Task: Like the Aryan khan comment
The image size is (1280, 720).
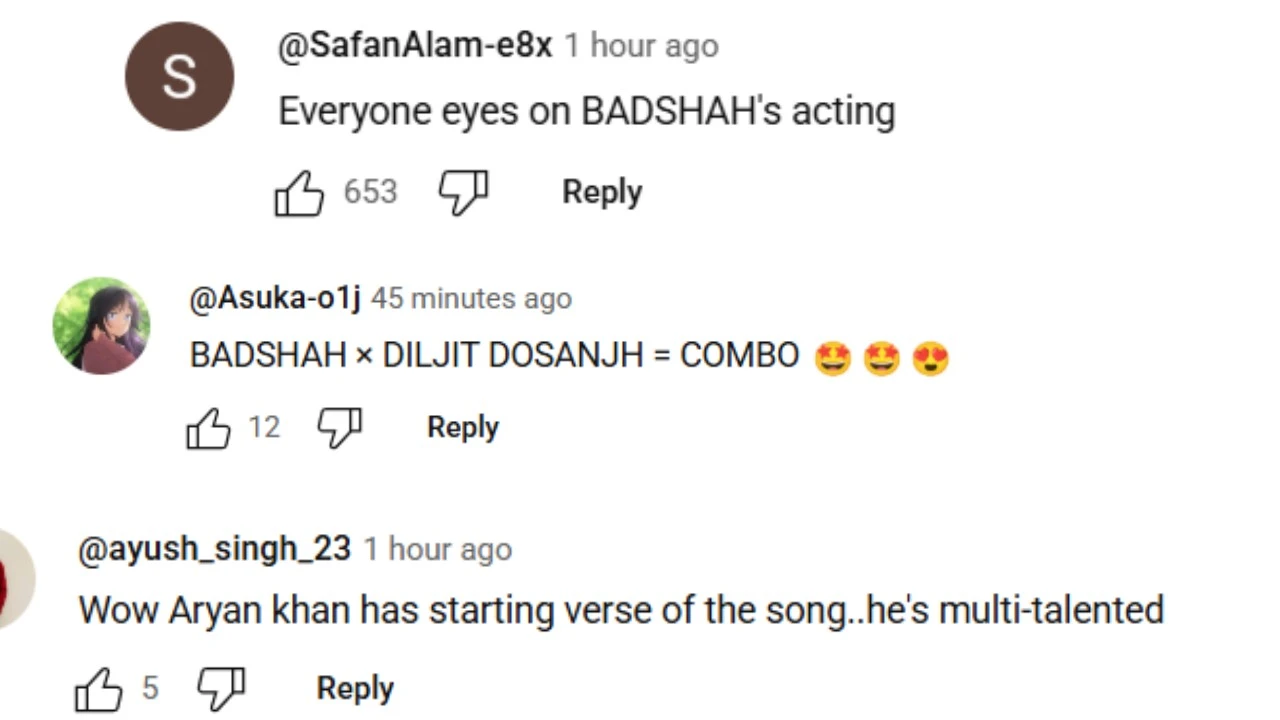Action: pos(98,689)
